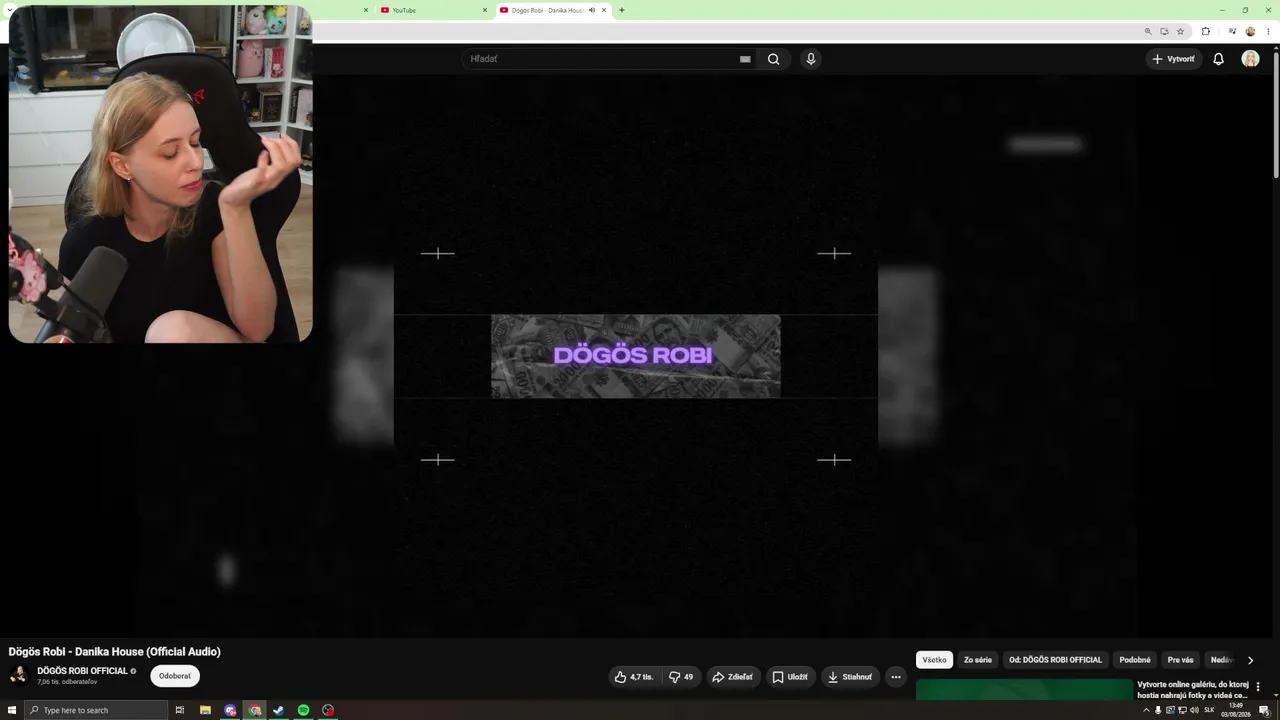Open File Explorer from the taskbar

(x=206, y=710)
